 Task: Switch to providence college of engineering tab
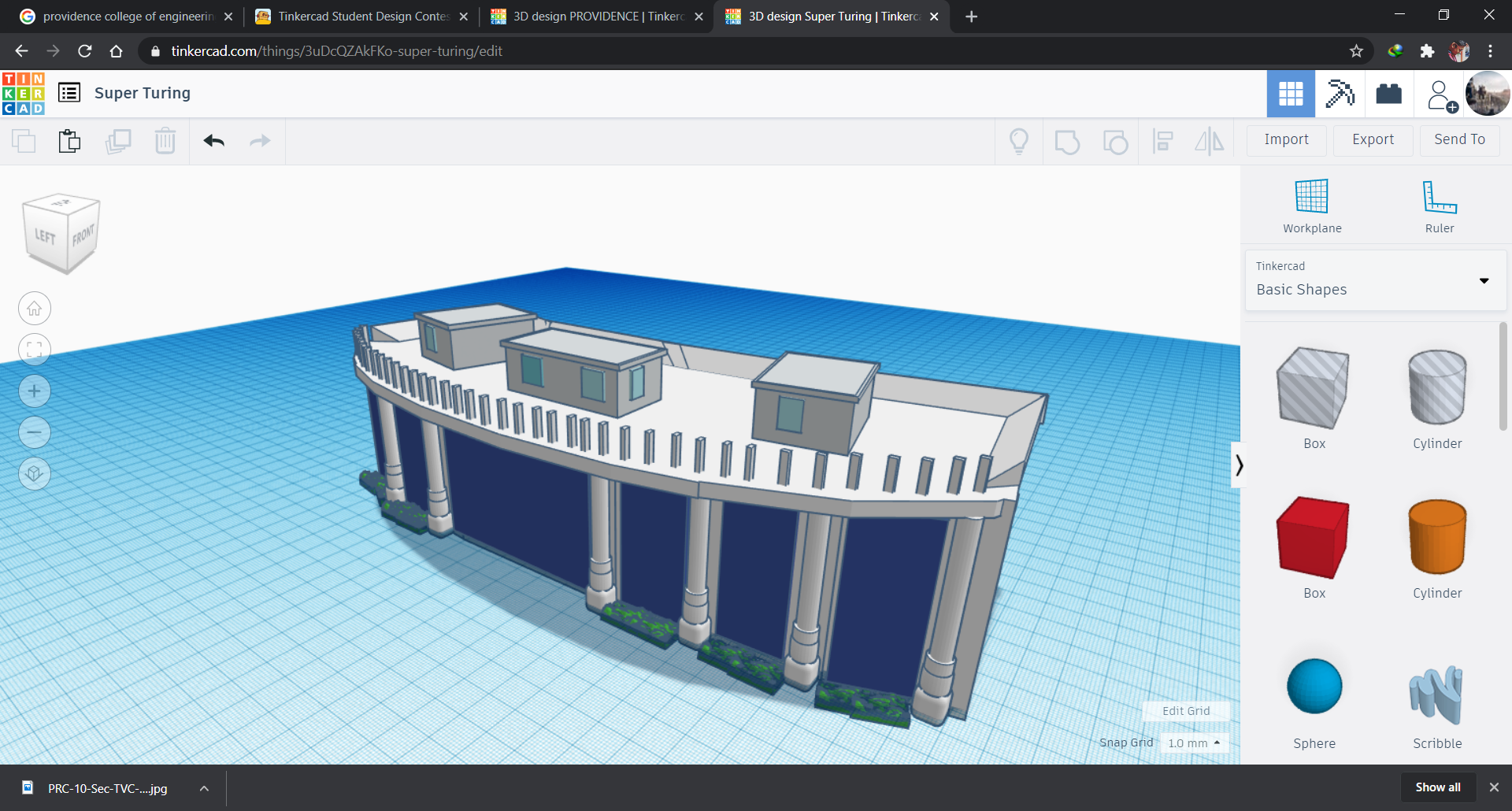pos(126,17)
